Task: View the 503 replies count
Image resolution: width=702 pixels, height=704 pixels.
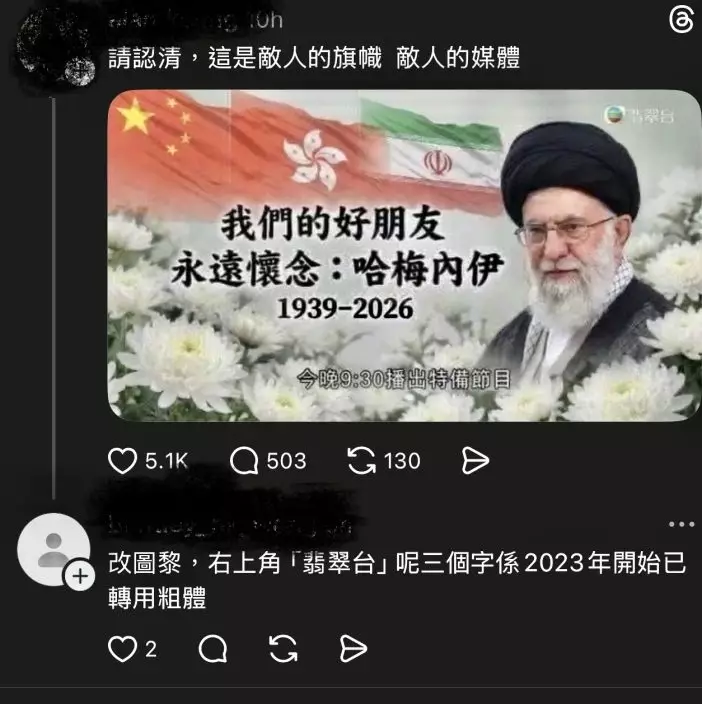Action: click(286, 461)
